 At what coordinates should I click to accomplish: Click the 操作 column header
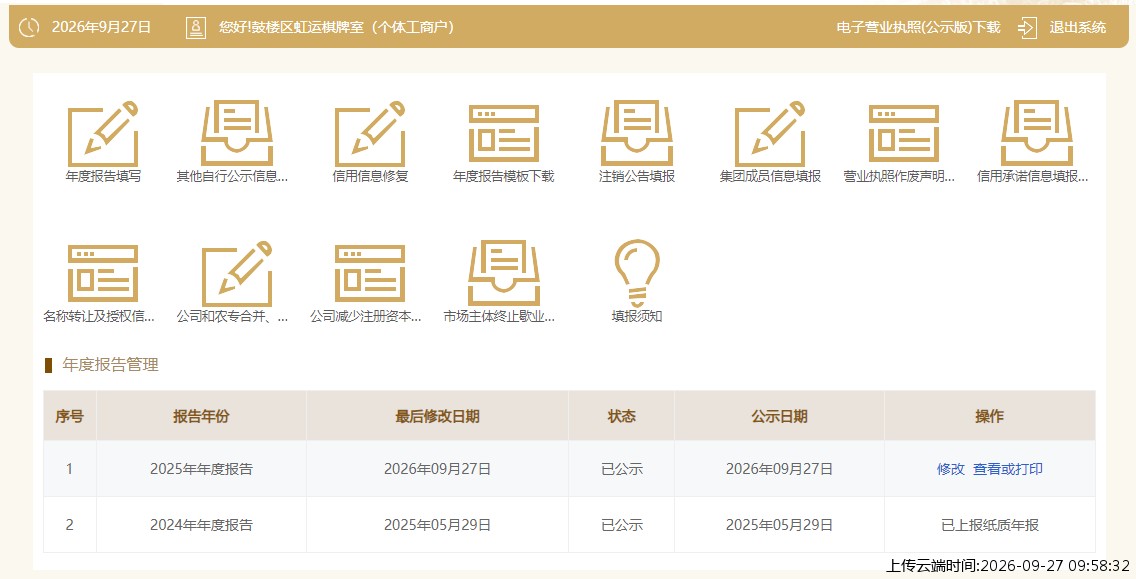[990, 416]
